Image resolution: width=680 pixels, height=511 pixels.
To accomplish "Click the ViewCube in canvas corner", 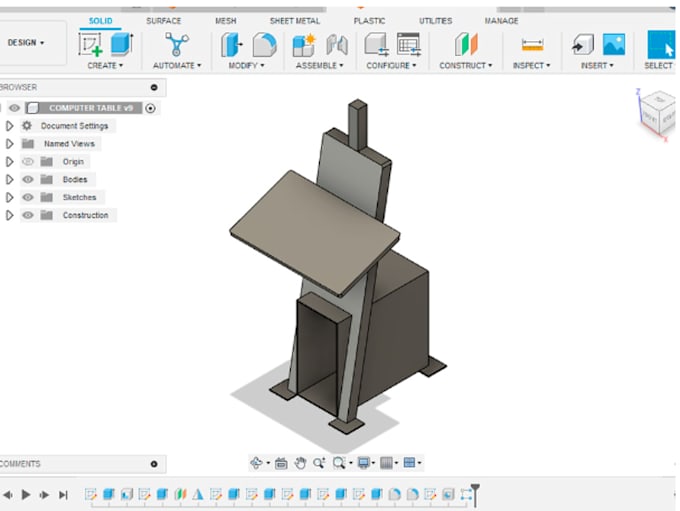I will 656,114.
